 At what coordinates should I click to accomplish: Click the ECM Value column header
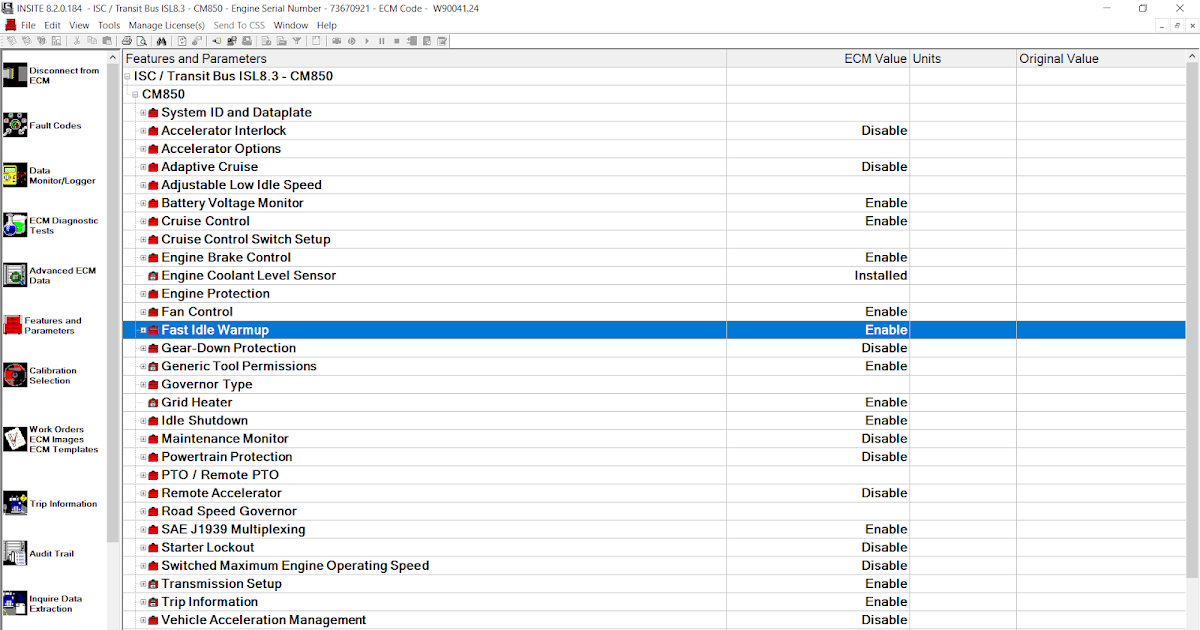pyautogui.click(x=818, y=59)
